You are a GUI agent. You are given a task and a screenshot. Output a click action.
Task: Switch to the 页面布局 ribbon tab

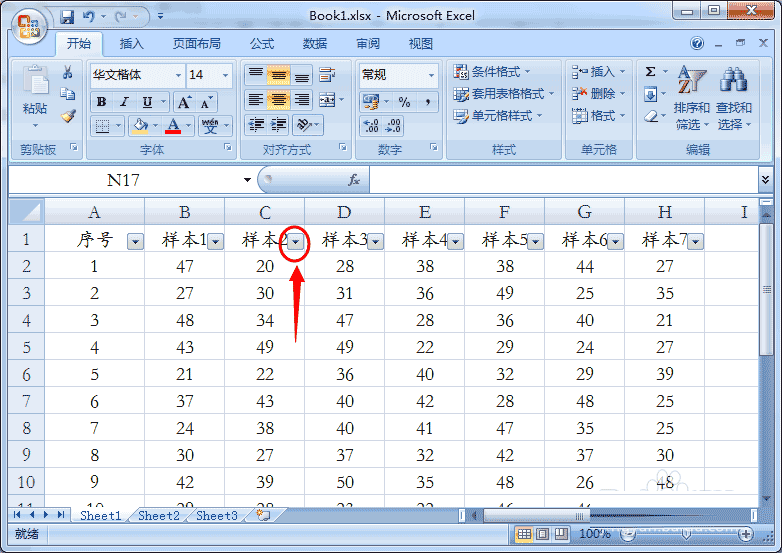(x=196, y=44)
